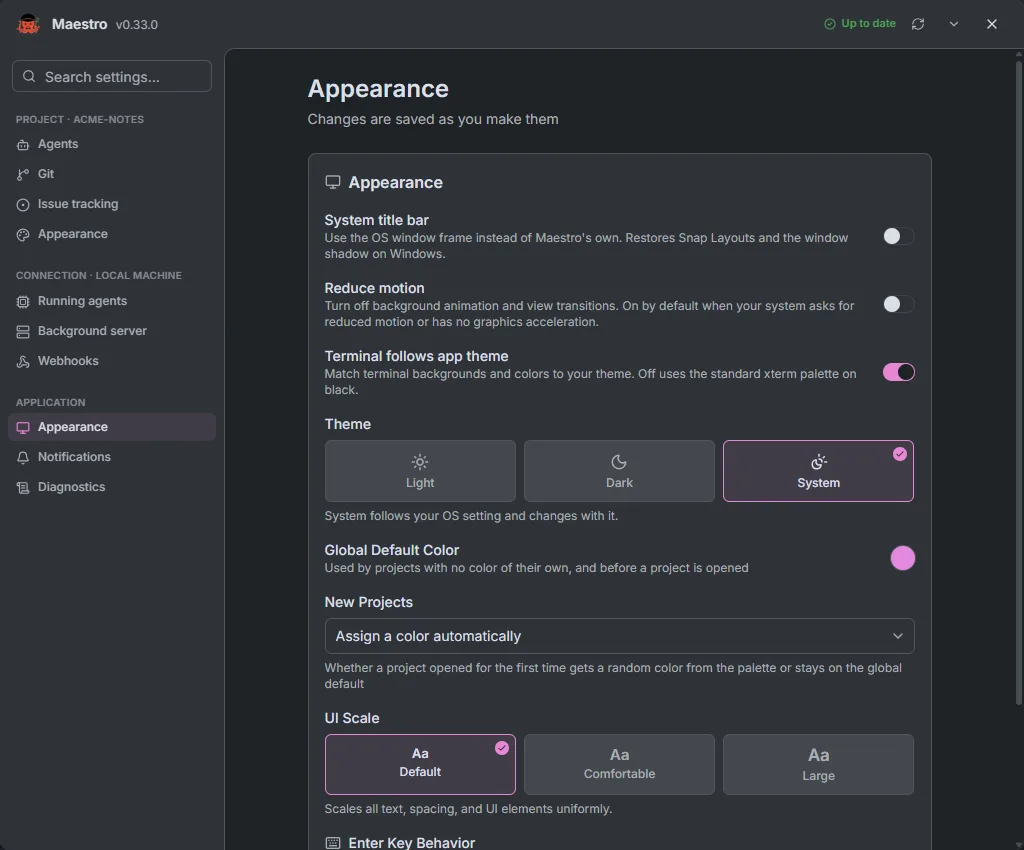Click the palette icon for project Appearance

pyautogui.click(x=23, y=234)
